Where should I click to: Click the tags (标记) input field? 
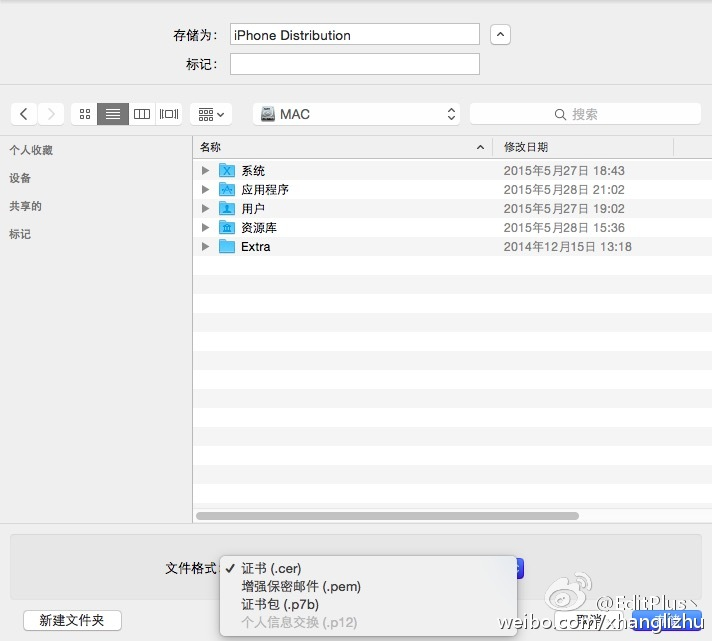[355, 64]
